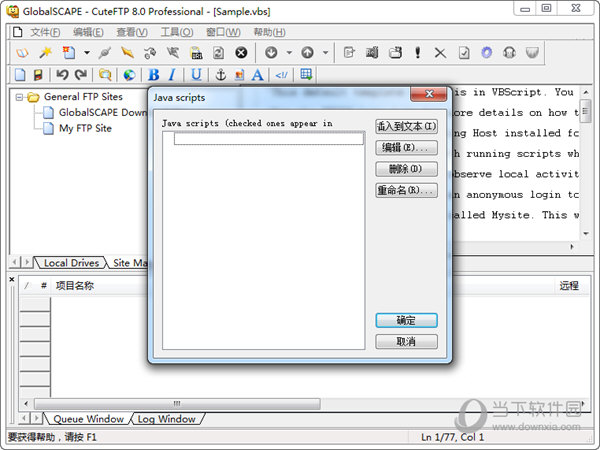
Task: Click the Find magnifier icon
Action: pyautogui.click(x=105, y=75)
